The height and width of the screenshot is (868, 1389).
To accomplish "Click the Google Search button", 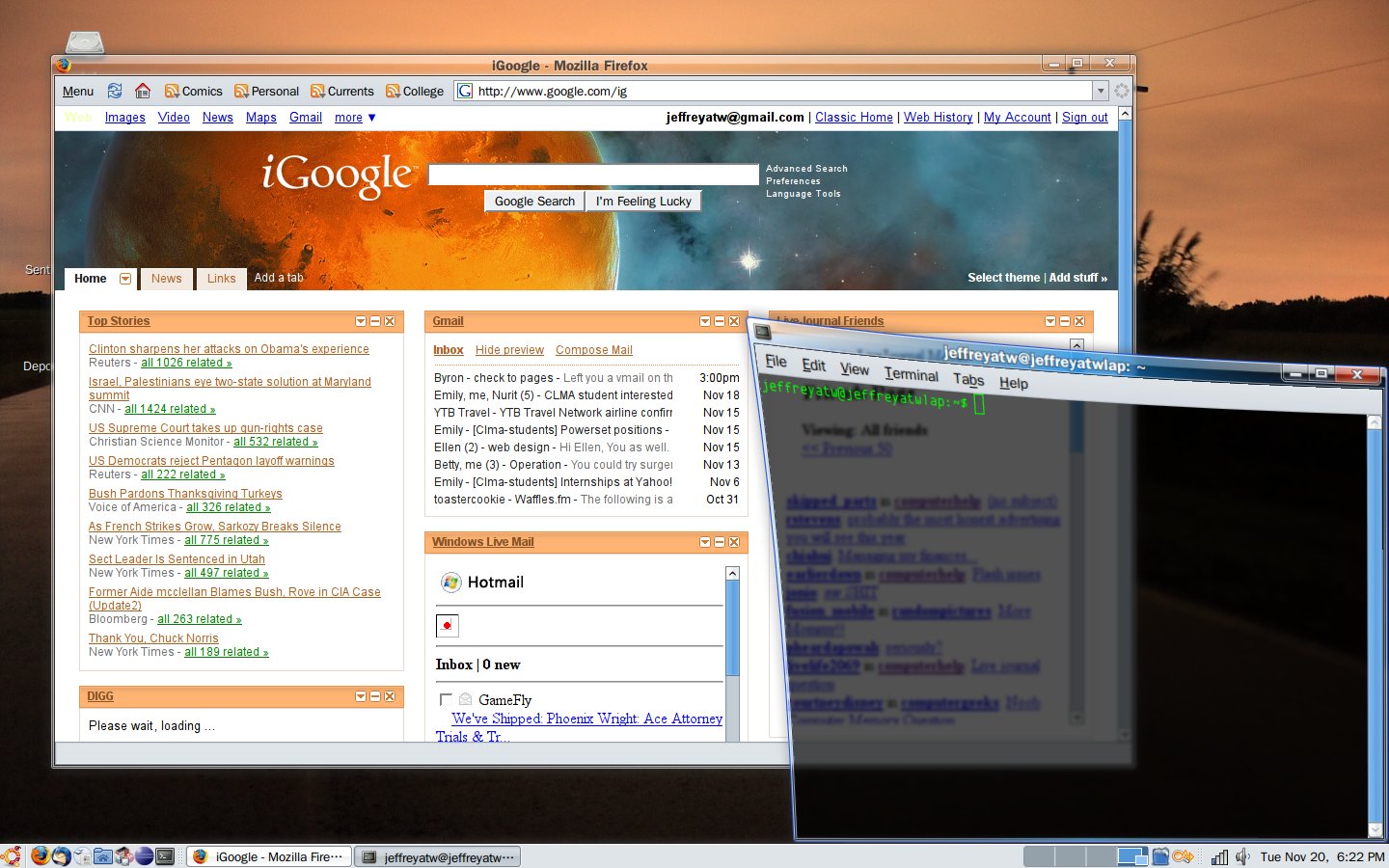I will (x=534, y=201).
